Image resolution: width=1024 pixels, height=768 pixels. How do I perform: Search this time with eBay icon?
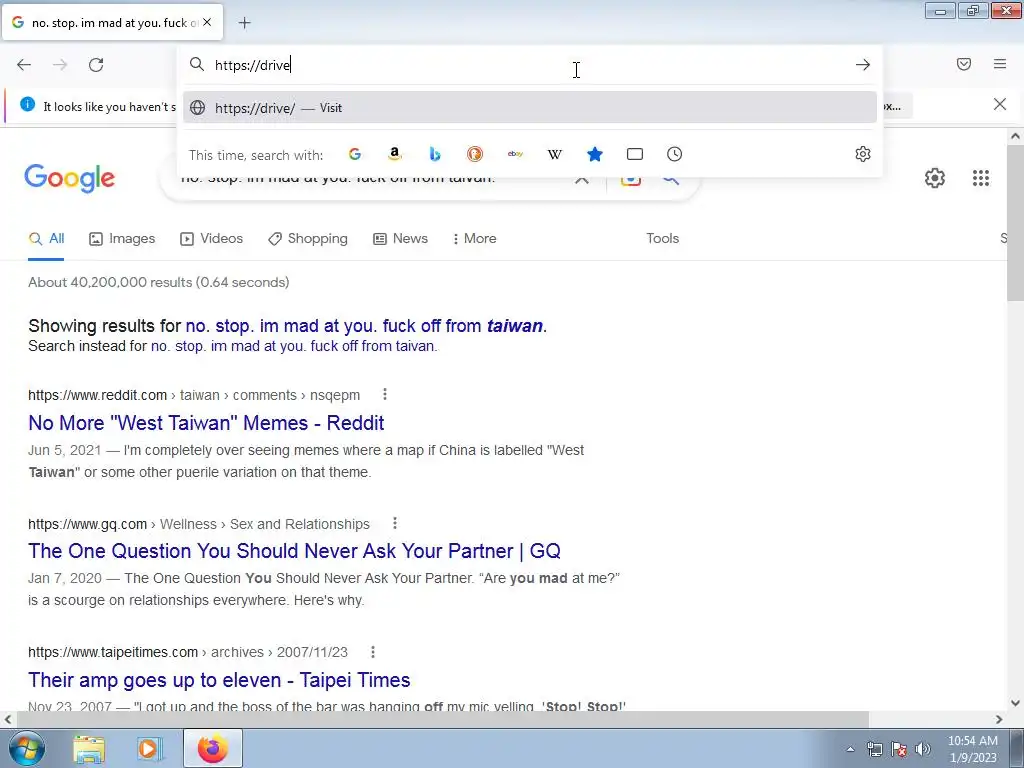click(515, 154)
